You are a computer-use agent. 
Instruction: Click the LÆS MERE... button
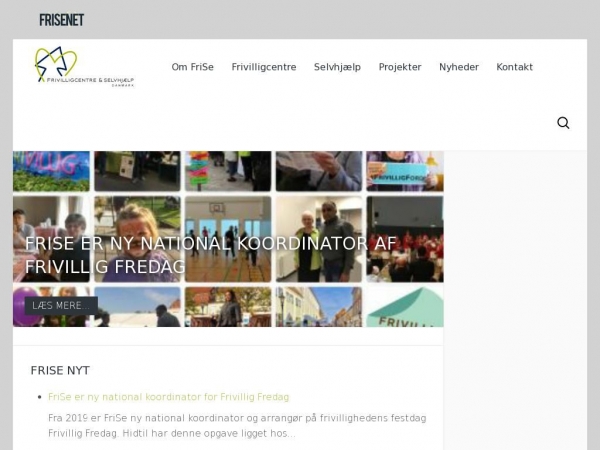(61, 305)
